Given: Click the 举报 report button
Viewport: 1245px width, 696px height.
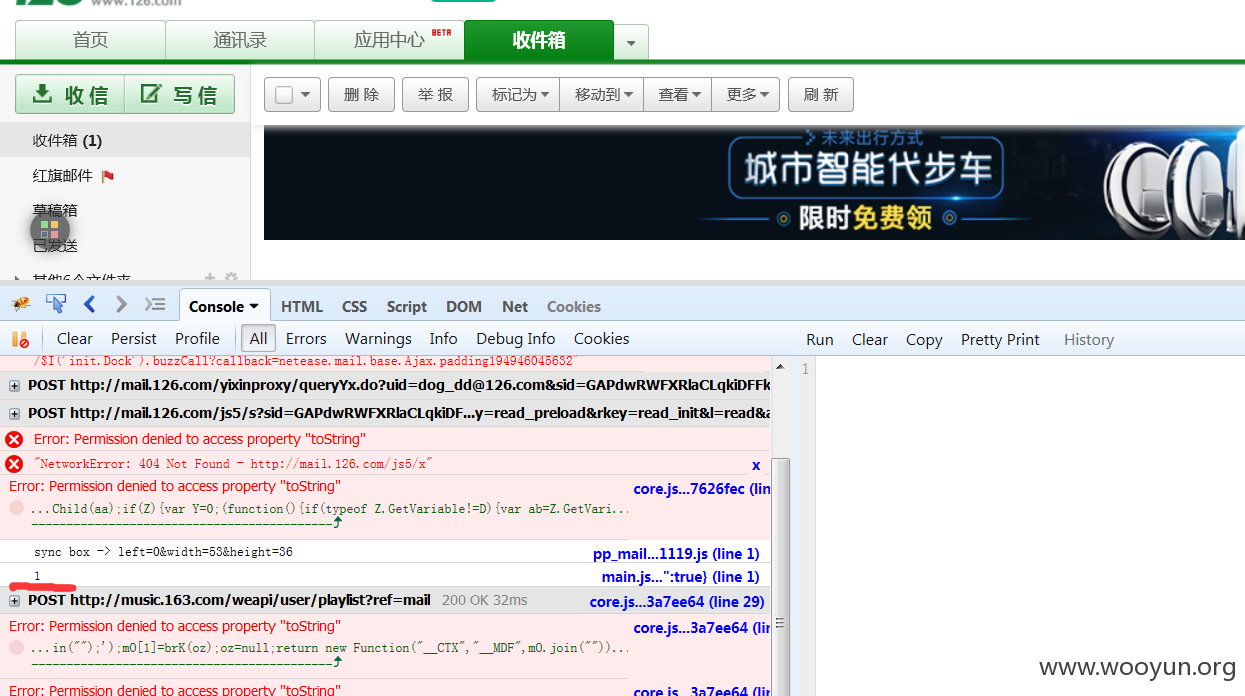Looking at the screenshot, I should (435, 95).
